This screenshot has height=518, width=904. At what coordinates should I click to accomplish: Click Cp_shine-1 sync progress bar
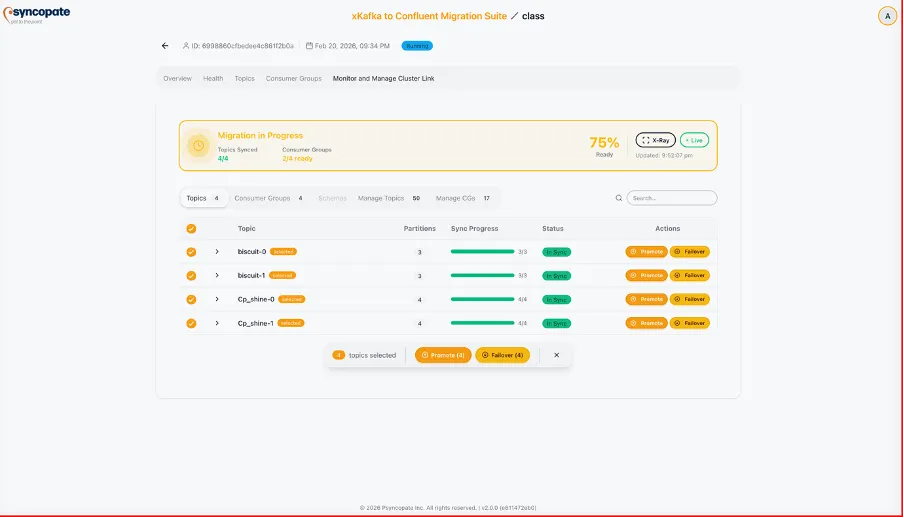click(x=482, y=323)
